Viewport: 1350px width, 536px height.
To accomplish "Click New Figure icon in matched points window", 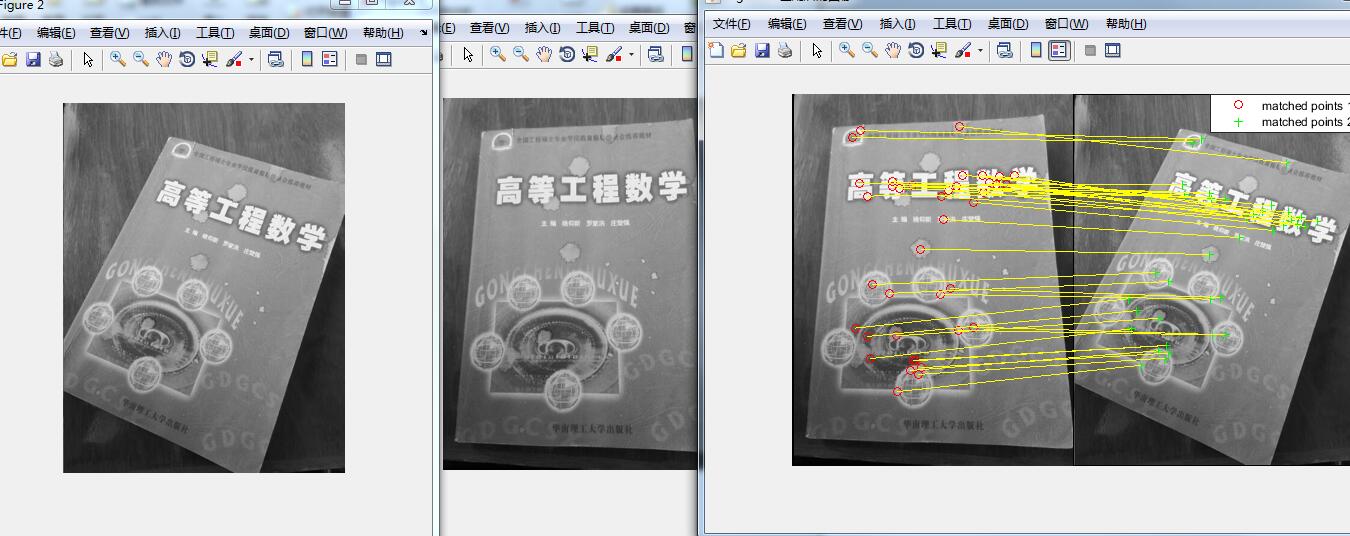I will [716, 50].
